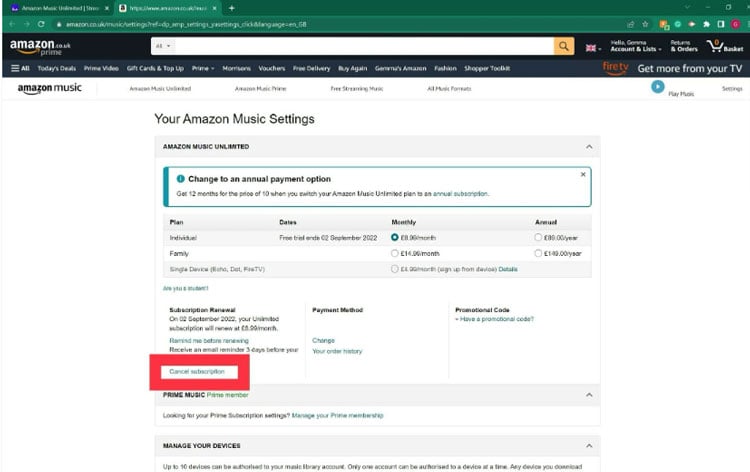Open Your order history link
The width and height of the screenshot is (750, 472).
(x=337, y=351)
